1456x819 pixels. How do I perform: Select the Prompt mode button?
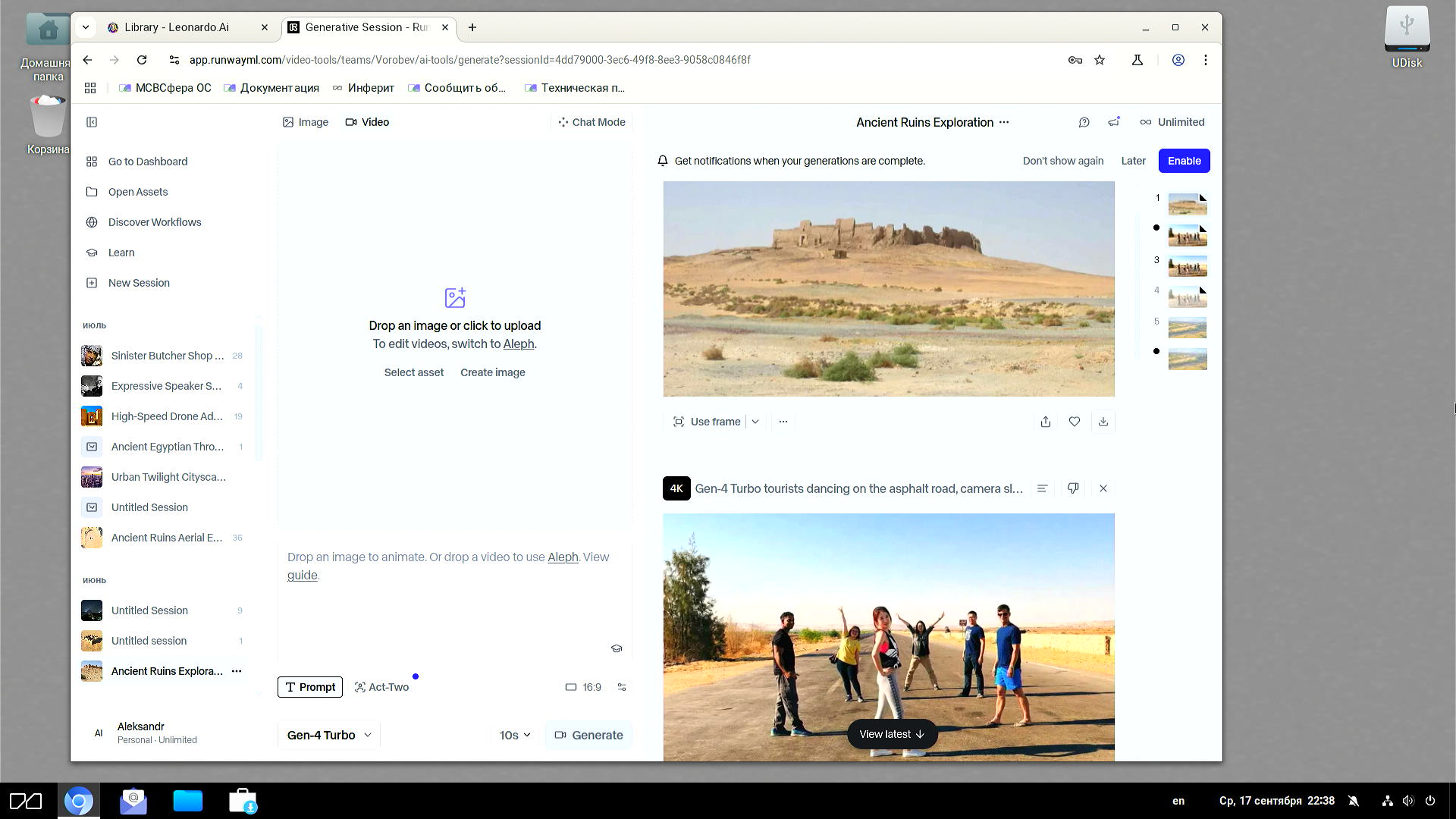(309, 687)
